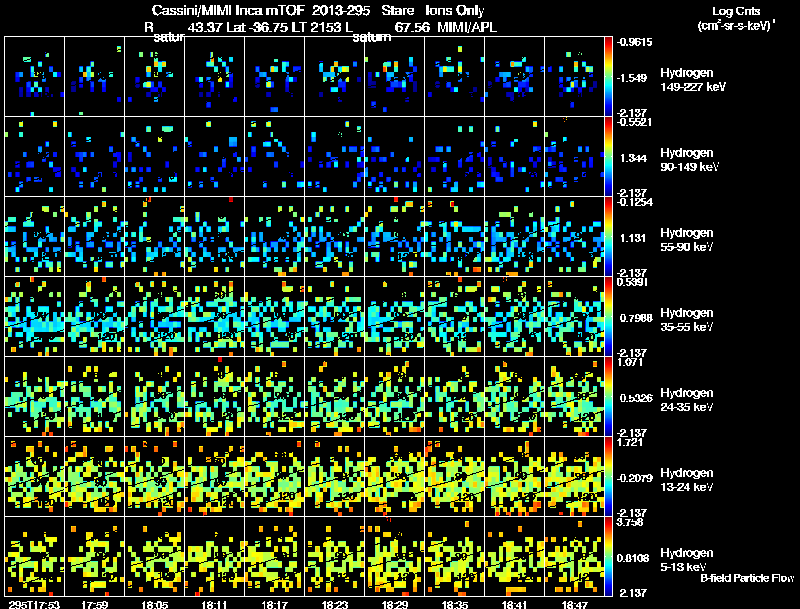The width and height of the screenshot is (800, 609).
Task: Click the 18:17 panel in the 35-55 keV row
Action: click(275, 317)
